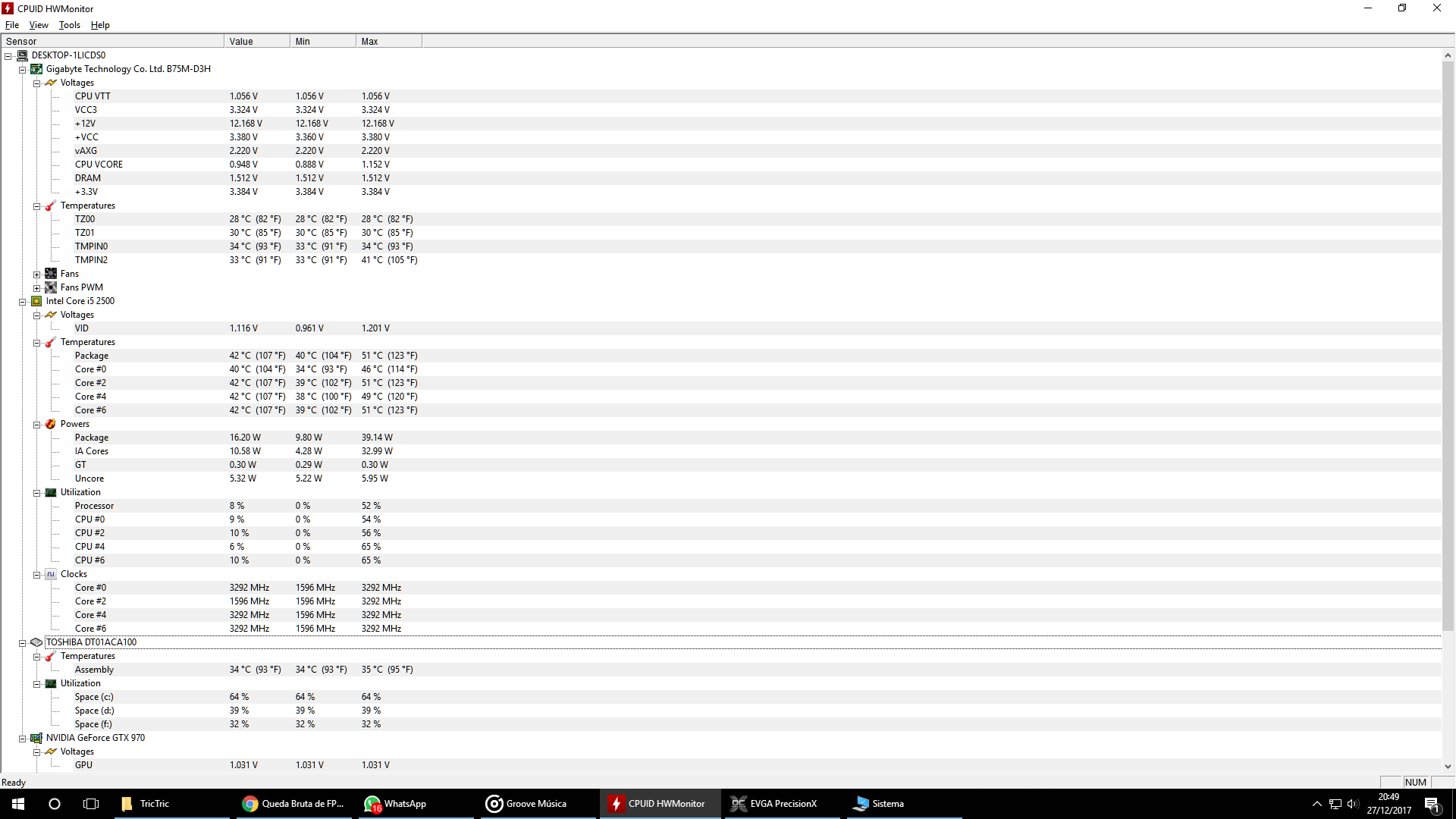
Task: Switch to WhatsApp on taskbar
Action: point(416,804)
